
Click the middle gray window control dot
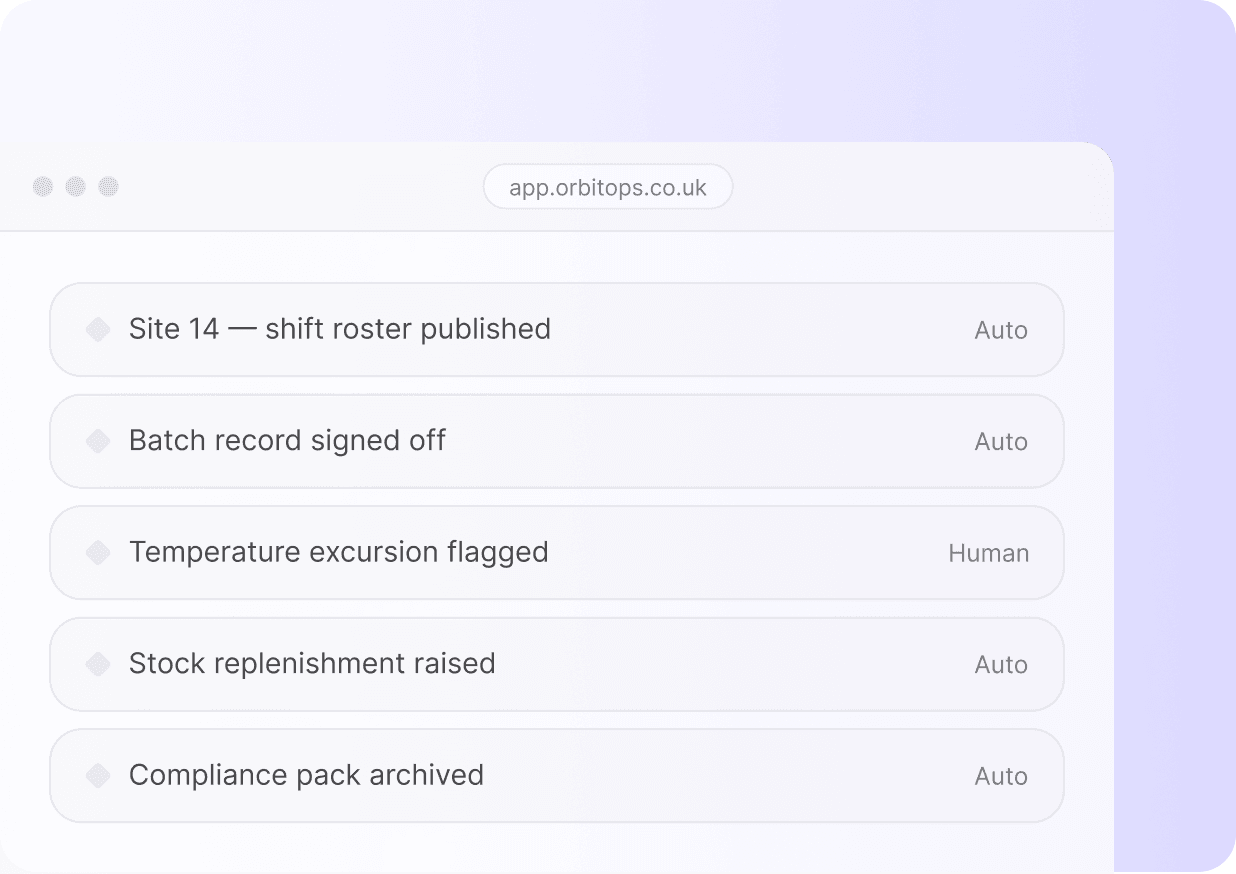76,187
